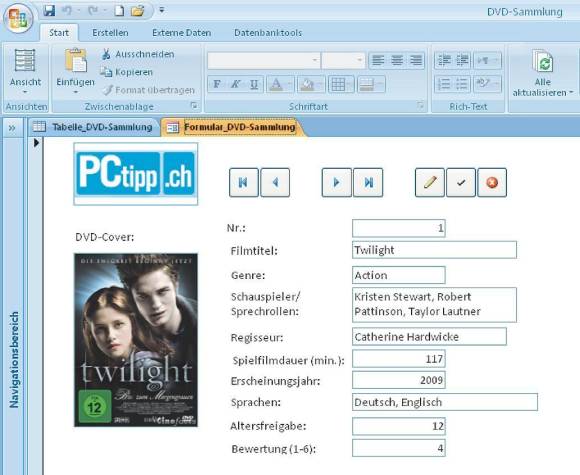This screenshot has height=475, width=580.
Task: Click the Office button logo
Action: [18, 18]
